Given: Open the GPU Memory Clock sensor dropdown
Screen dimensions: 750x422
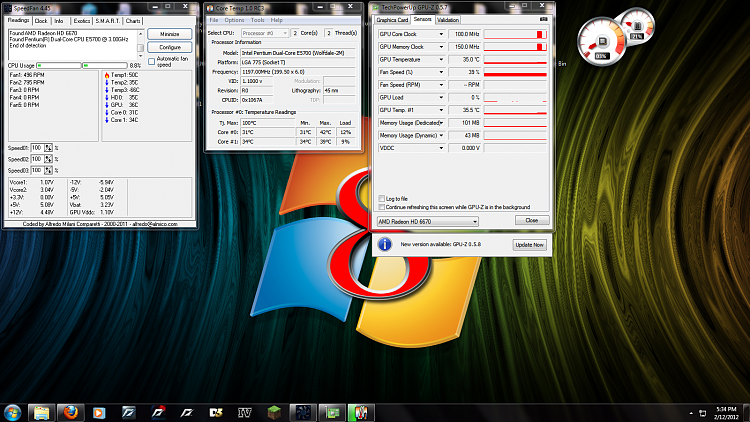Looking at the screenshot, I should [441, 47].
